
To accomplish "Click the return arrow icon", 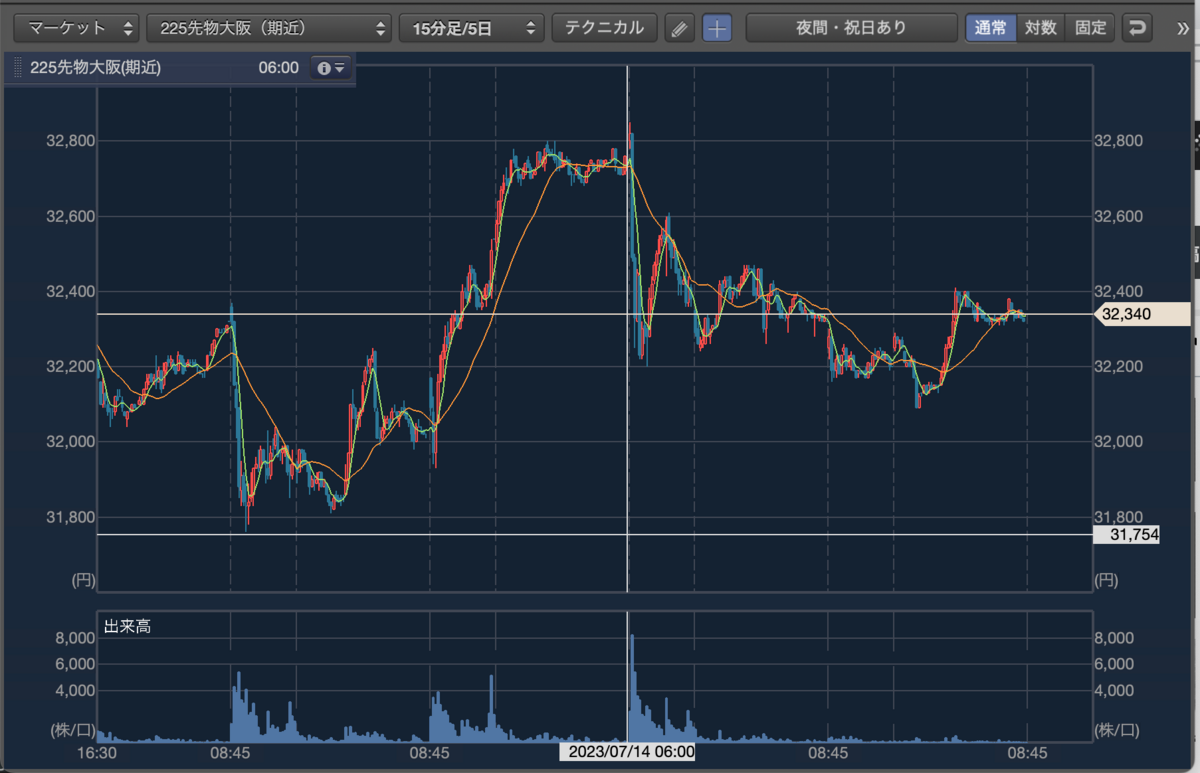I will 1136,28.
